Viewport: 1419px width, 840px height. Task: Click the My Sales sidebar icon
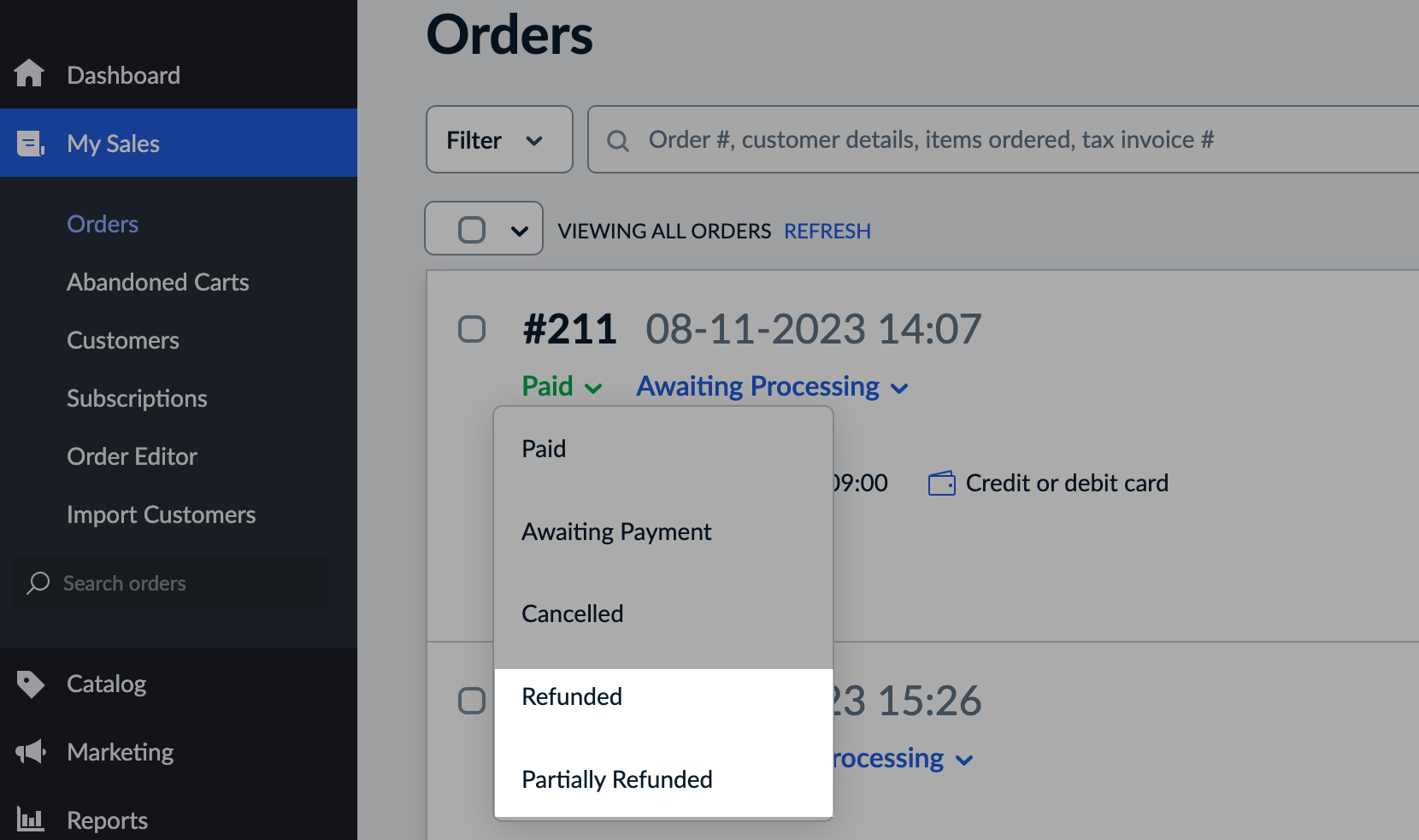point(29,144)
